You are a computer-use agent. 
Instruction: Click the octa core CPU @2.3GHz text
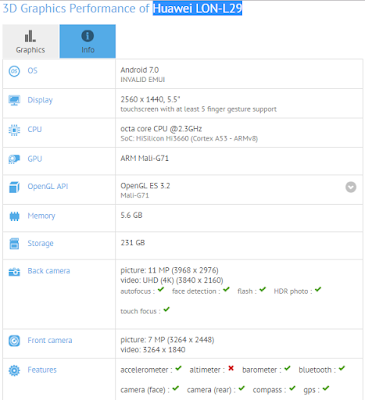pos(161,129)
